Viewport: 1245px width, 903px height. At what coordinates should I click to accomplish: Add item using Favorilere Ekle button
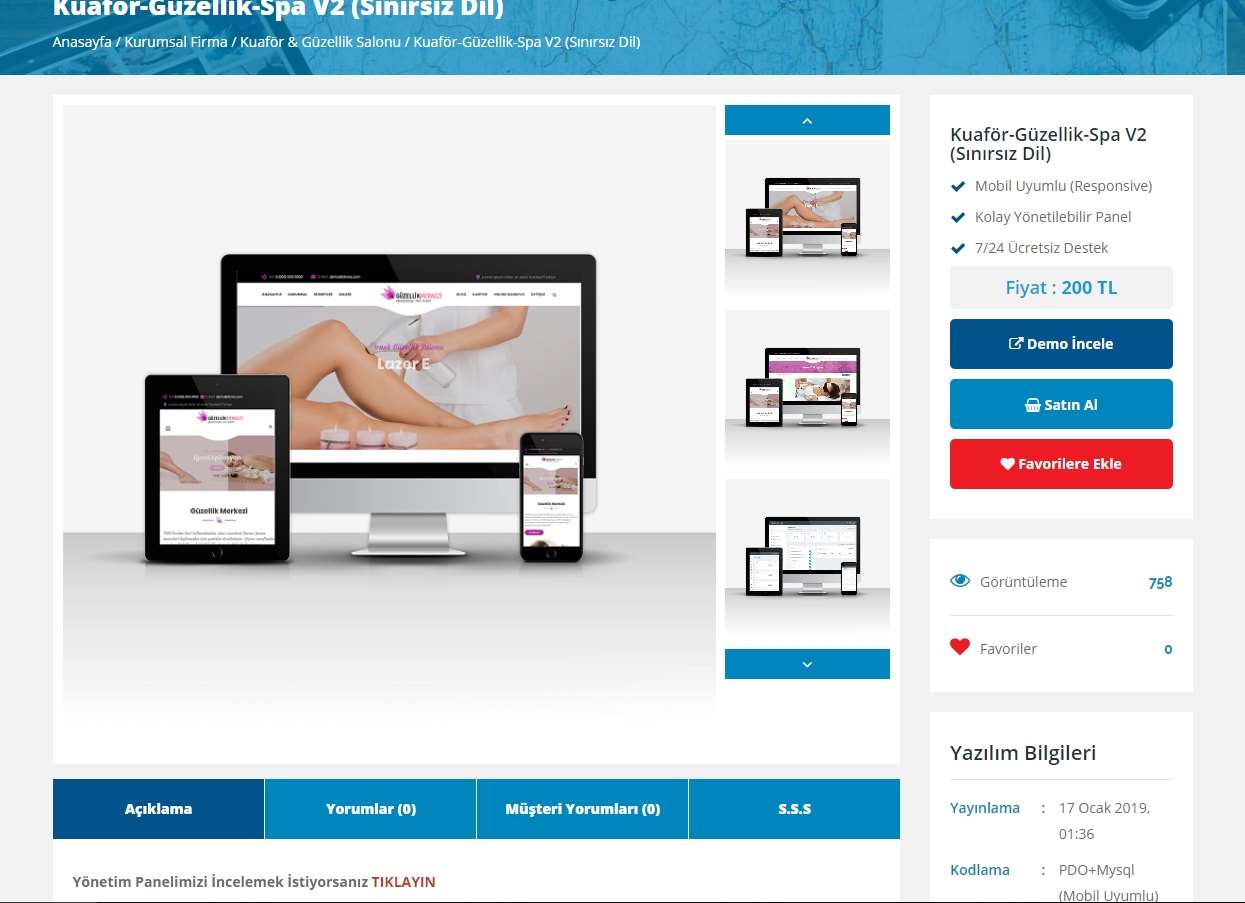(x=1061, y=464)
